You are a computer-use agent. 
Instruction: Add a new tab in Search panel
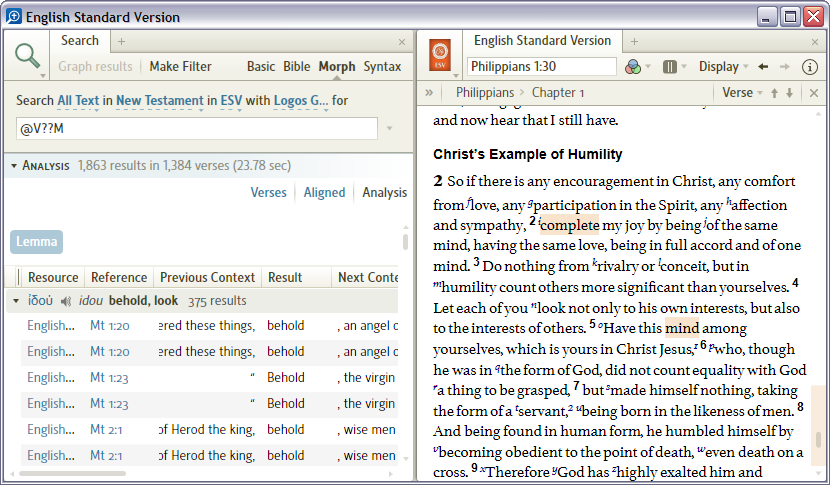[121, 41]
